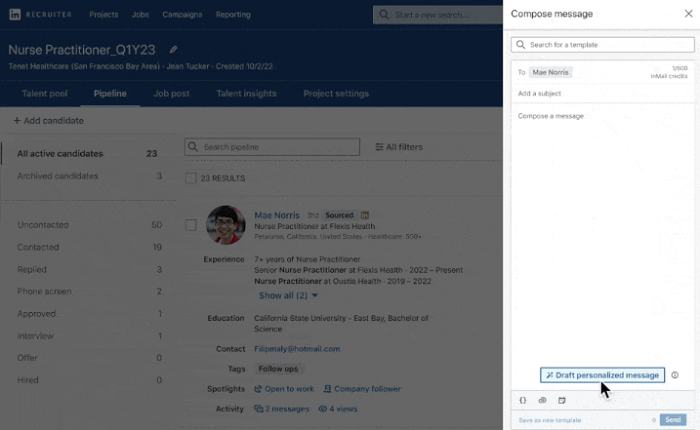This screenshot has height=430, width=700.
Task: Switch to the Talent insights tab
Action: pyautogui.click(x=246, y=94)
